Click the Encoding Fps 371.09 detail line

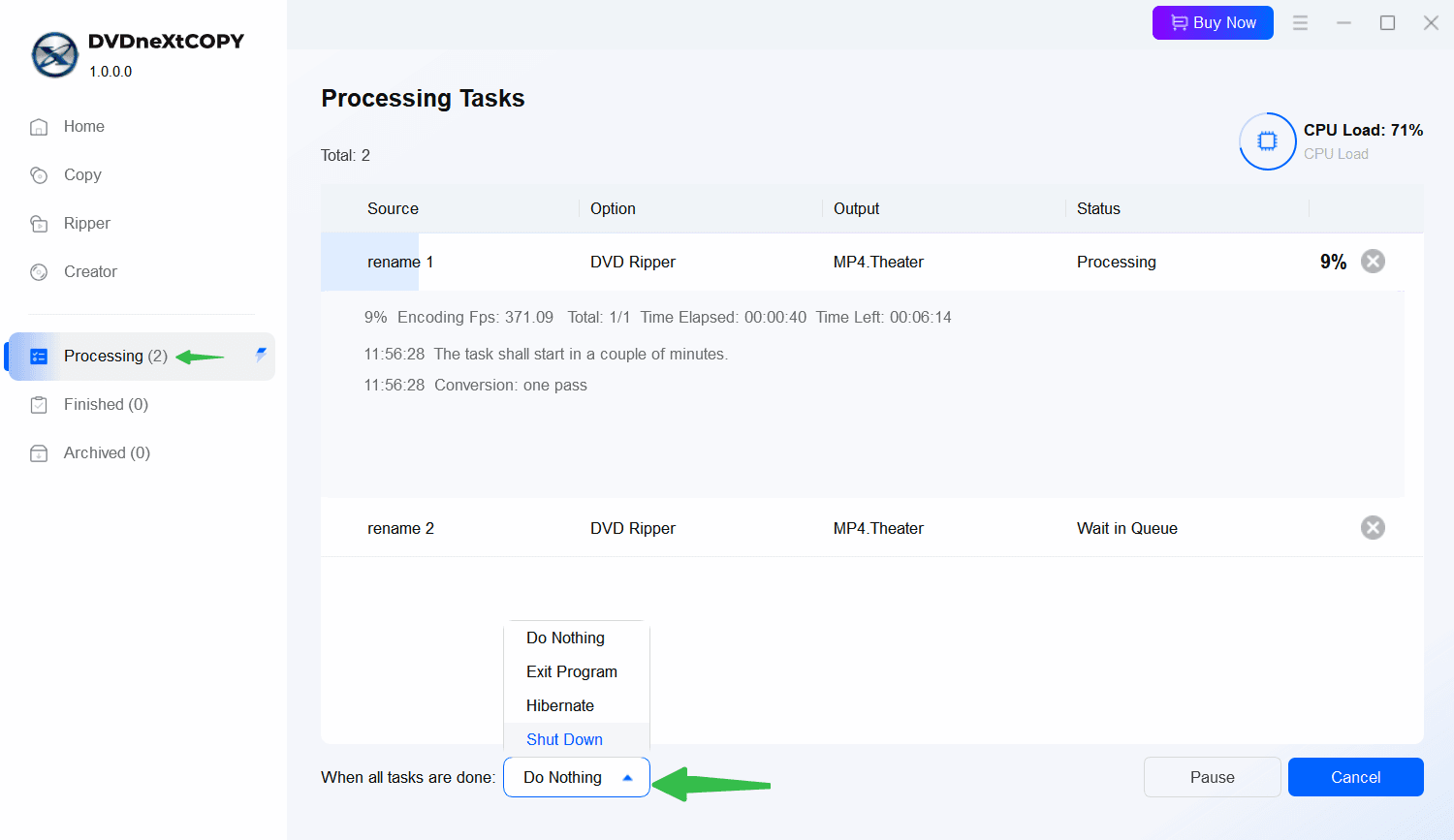click(x=657, y=317)
